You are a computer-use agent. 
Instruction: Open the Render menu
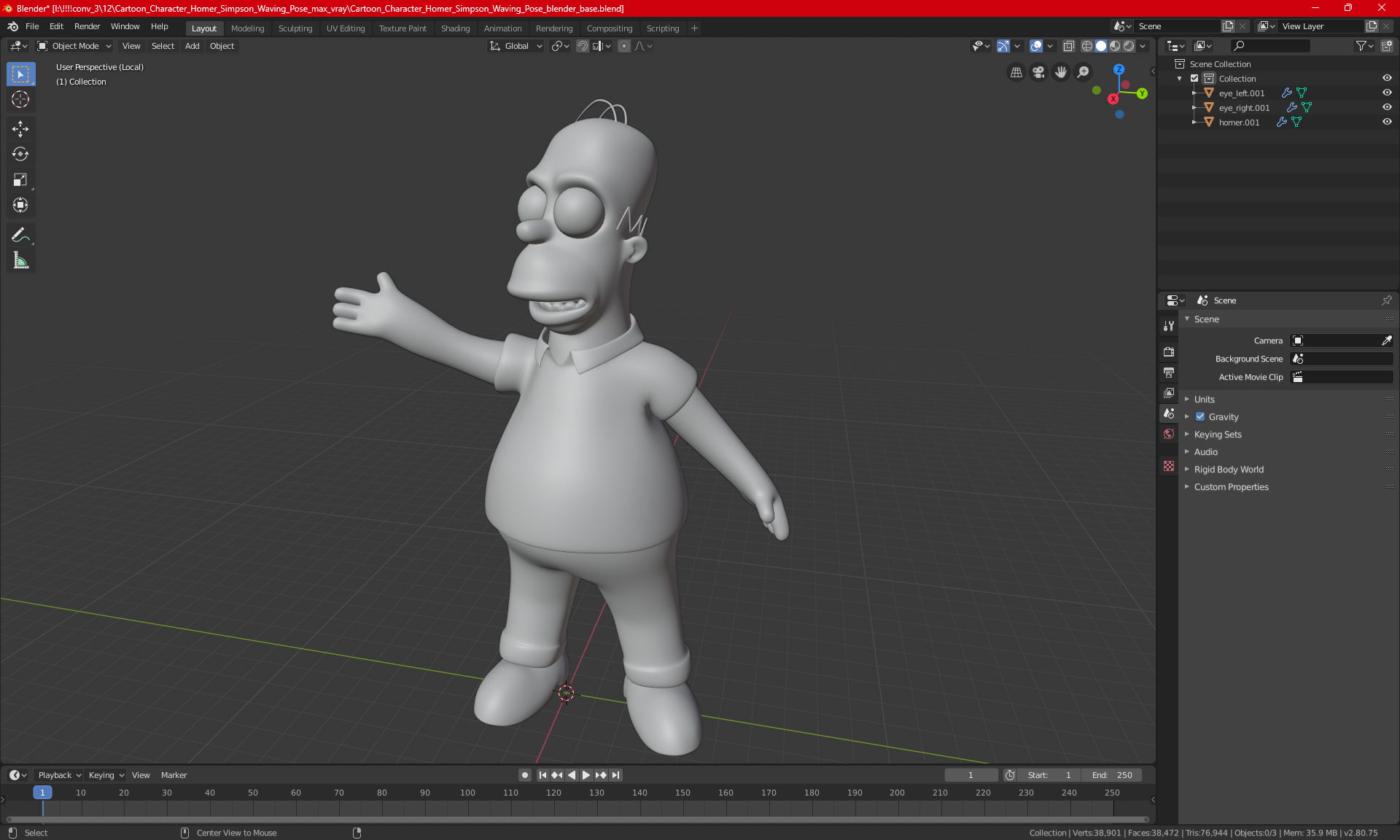pos(87,26)
